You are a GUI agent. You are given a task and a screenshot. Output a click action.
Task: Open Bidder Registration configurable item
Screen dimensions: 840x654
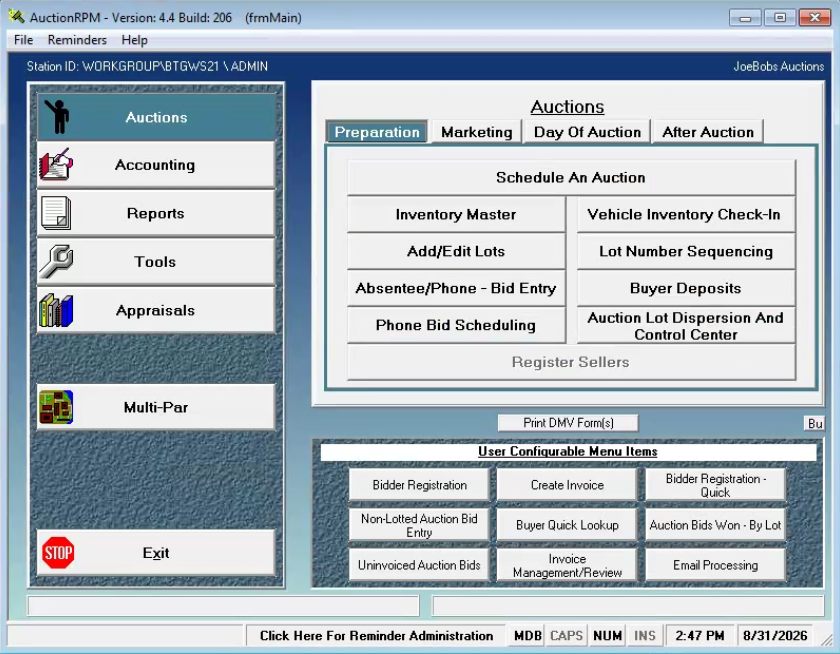[419, 485]
